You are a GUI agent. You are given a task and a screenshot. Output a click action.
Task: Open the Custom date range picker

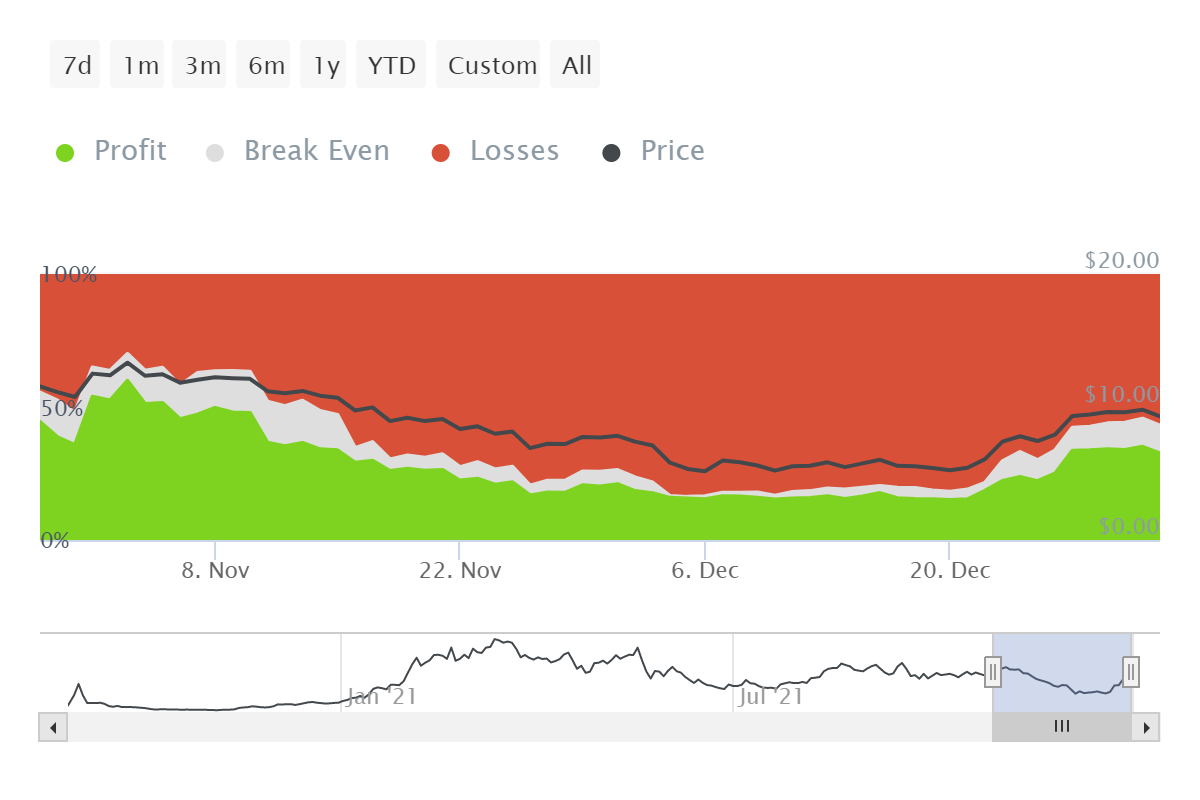click(491, 65)
